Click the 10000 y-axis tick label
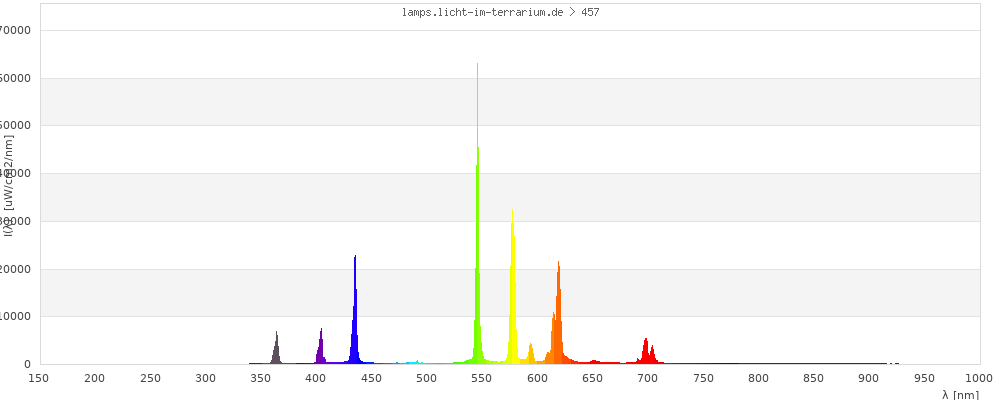The height and width of the screenshot is (400, 1000). pyautogui.click(x=18, y=316)
